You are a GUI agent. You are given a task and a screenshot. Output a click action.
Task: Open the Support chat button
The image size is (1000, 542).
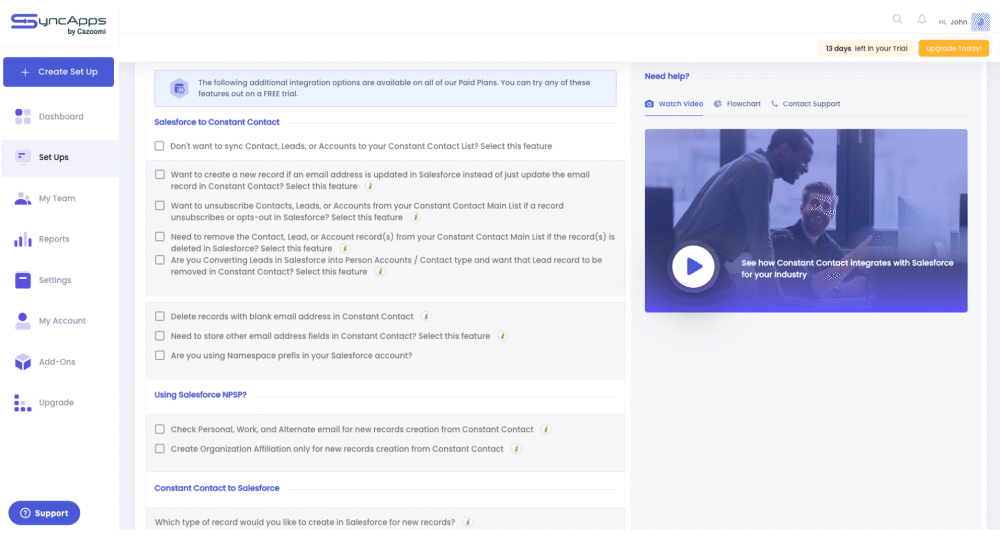point(44,513)
